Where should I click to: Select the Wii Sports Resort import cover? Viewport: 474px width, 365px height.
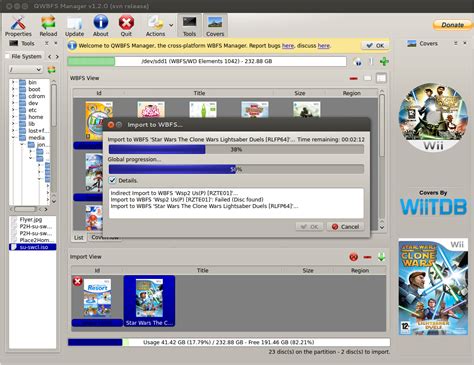coord(97,298)
